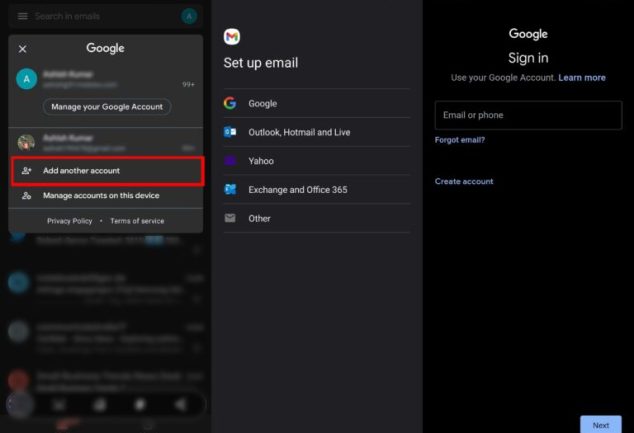The image size is (634, 433).
Task: Open Manage accounts on this device
Action: [100, 196]
